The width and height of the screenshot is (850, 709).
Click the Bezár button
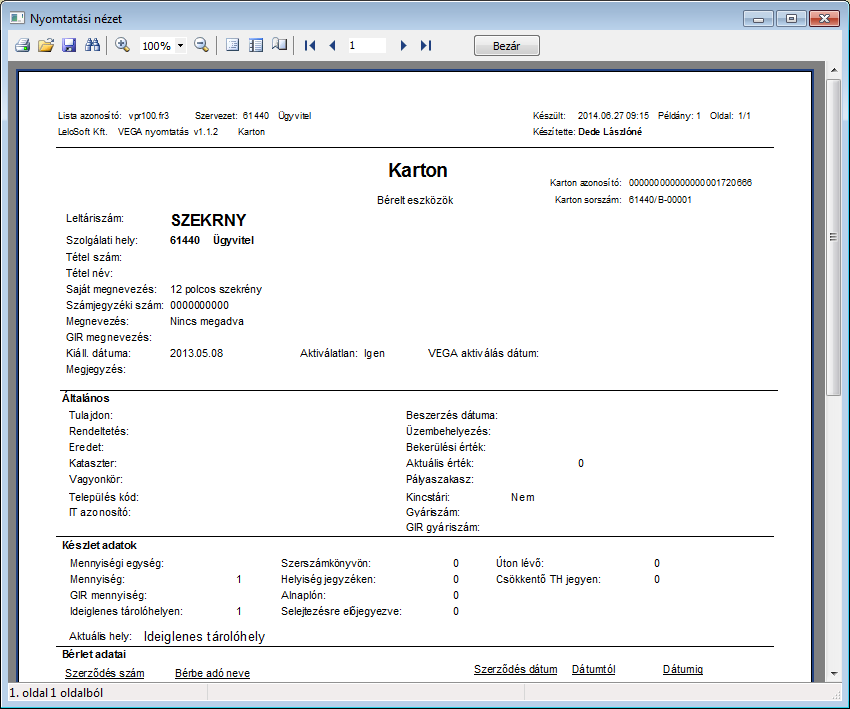[x=507, y=46]
